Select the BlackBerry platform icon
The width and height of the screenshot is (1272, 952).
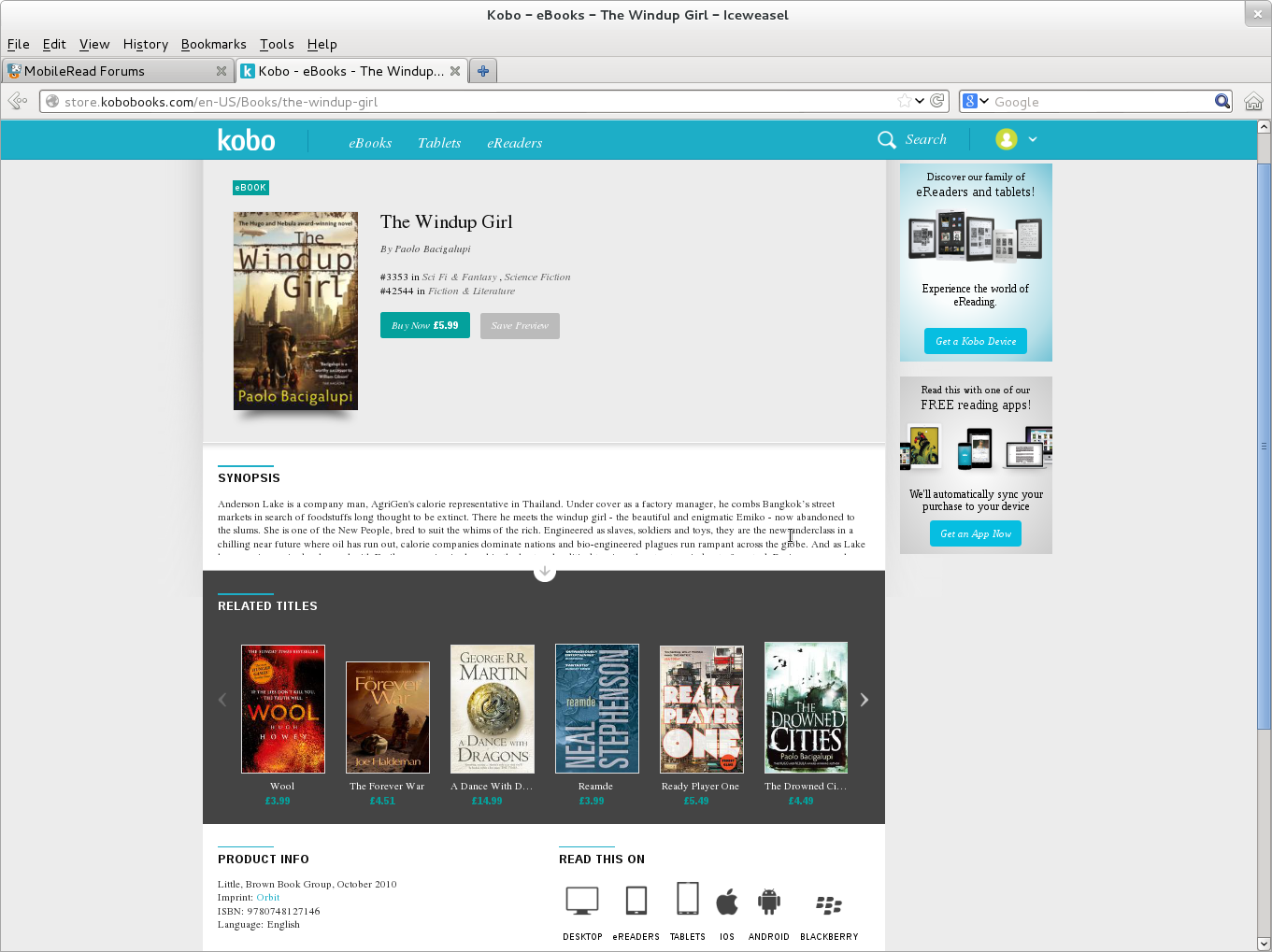point(829,904)
